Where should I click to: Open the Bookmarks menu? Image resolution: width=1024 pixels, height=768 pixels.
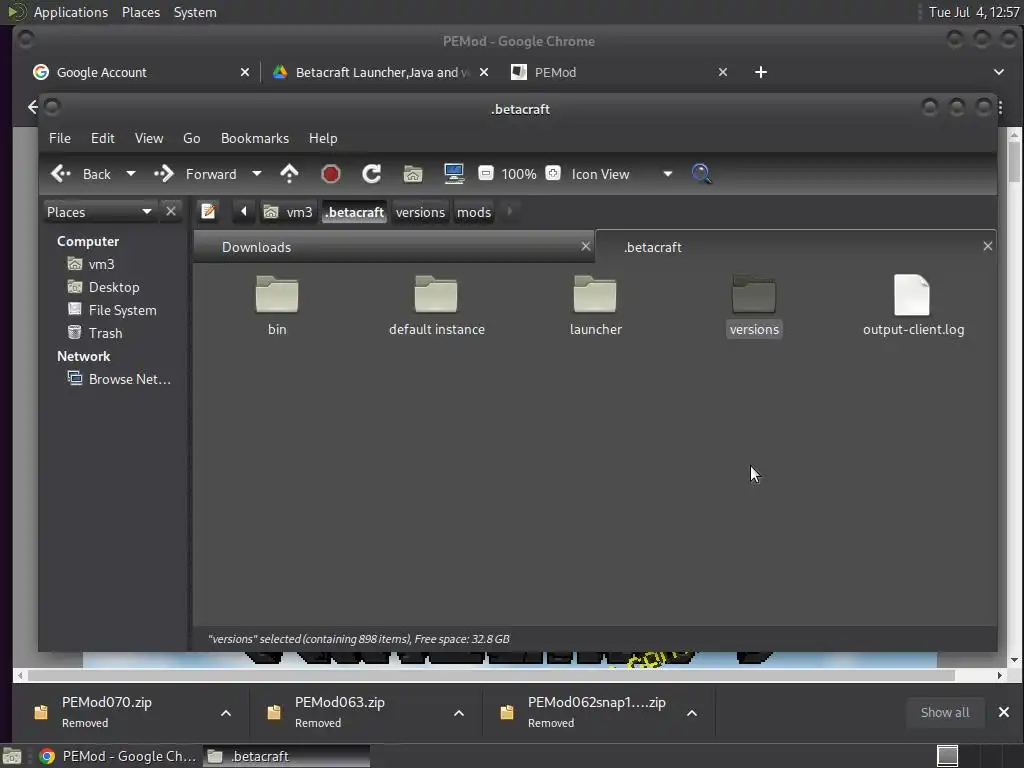pyautogui.click(x=255, y=138)
